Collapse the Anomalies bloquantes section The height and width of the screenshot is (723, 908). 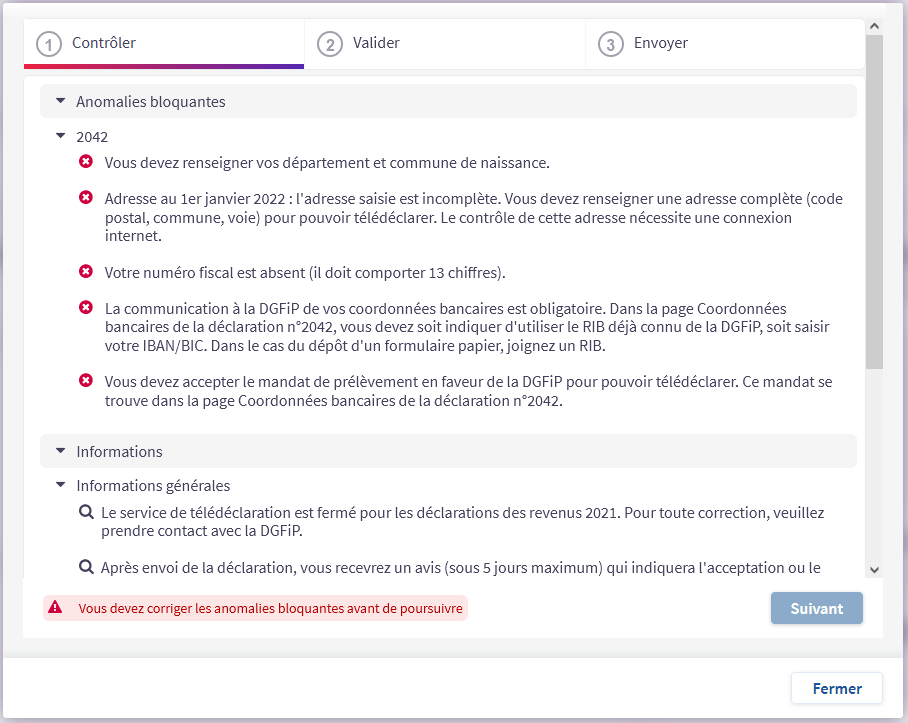pyautogui.click(x=60, y=102)
